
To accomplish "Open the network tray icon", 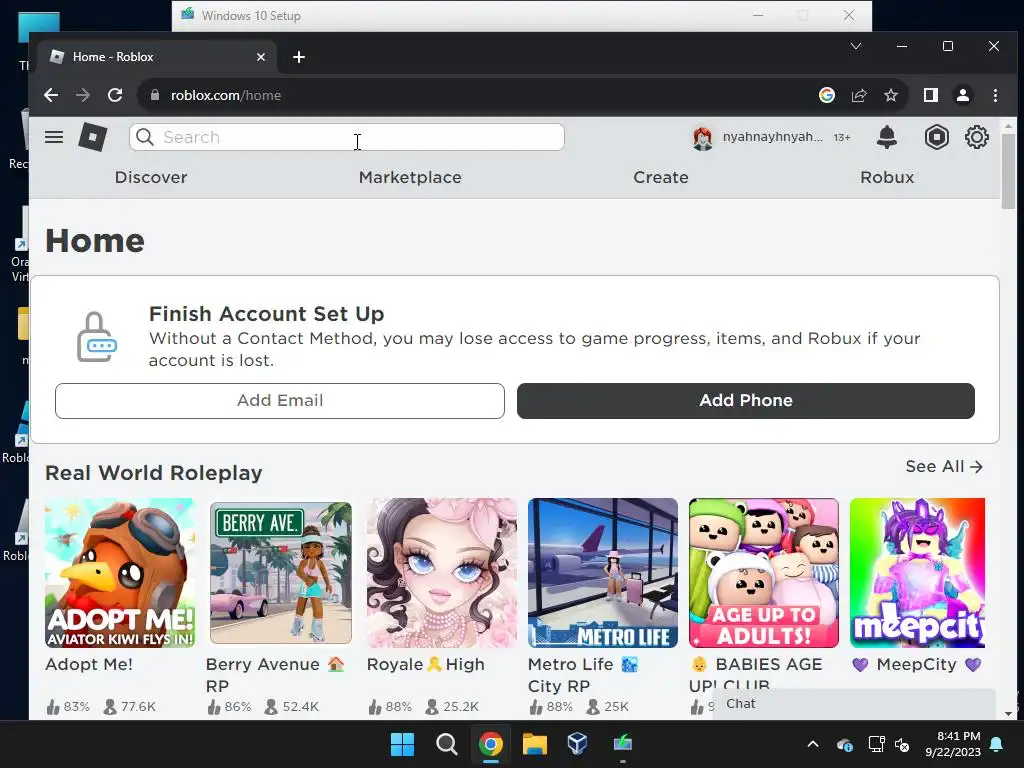I will 876,744.
